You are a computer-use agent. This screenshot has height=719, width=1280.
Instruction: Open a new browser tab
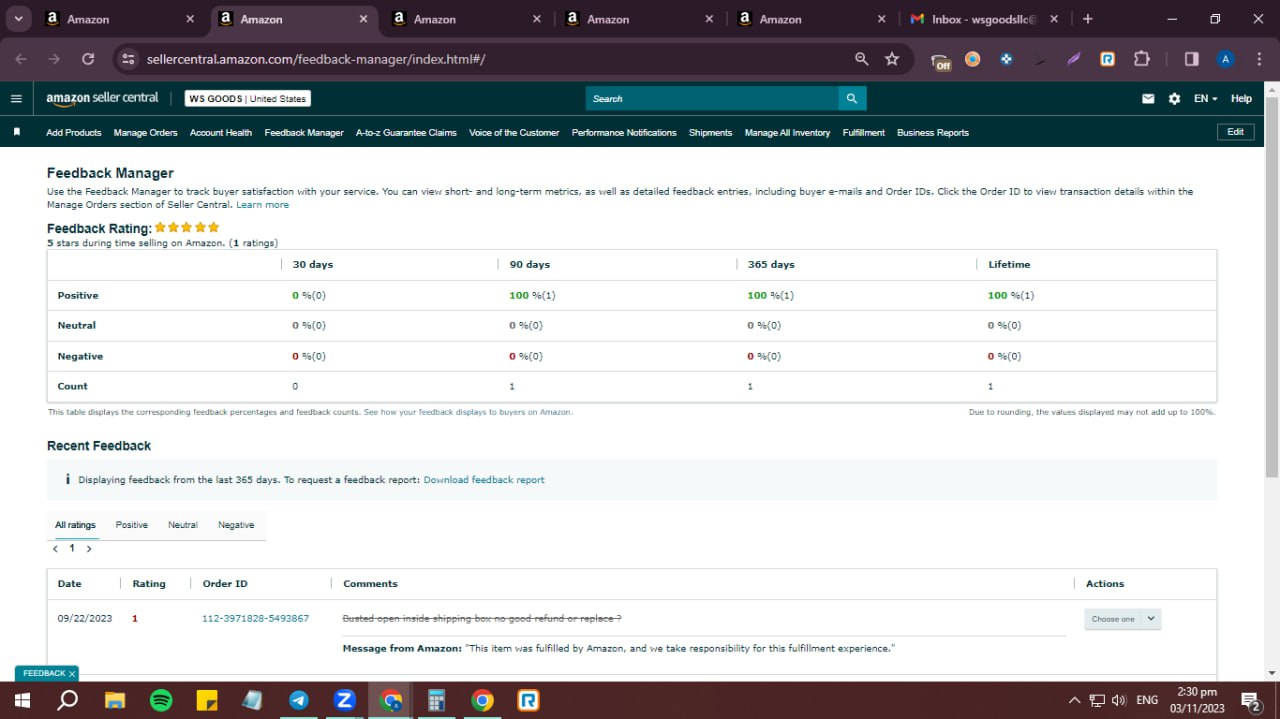(x=1088, y=19)
